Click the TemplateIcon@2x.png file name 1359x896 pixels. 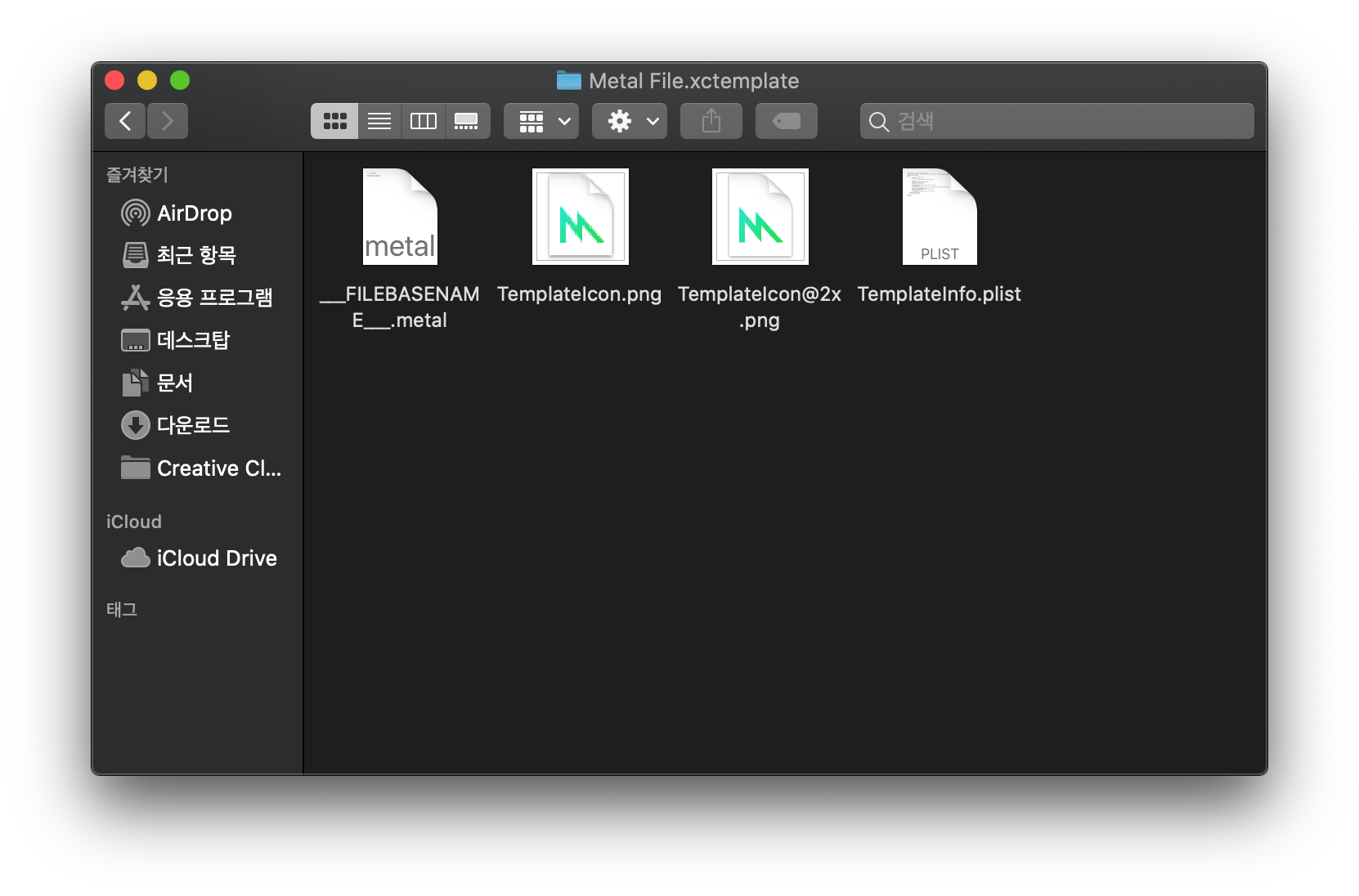click(760, 307)
